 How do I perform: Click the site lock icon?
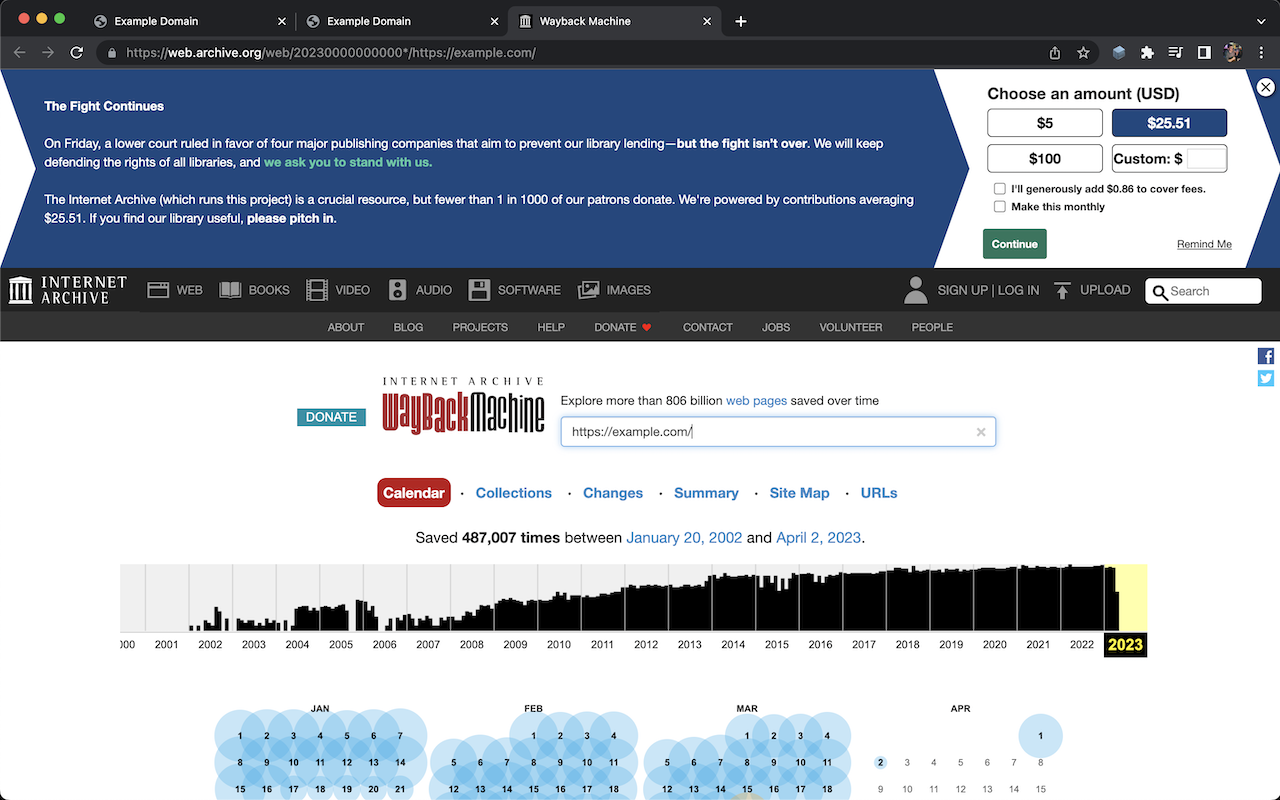coord(111,52)
